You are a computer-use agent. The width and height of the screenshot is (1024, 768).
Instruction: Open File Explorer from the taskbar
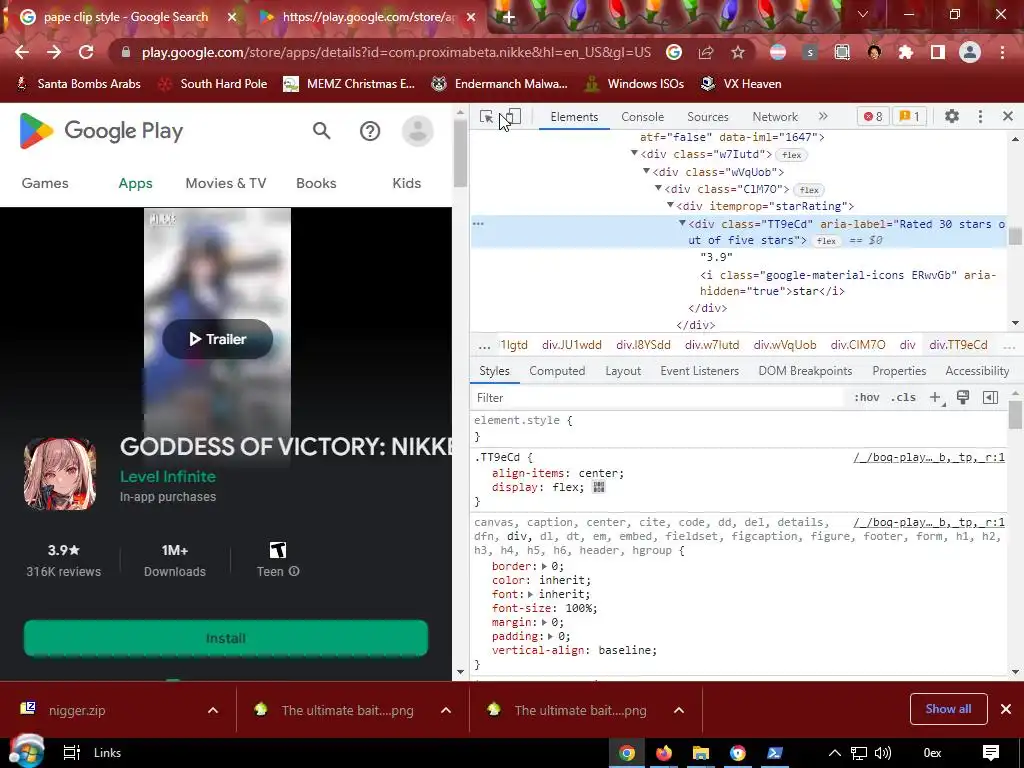pyautogui.click(x=701, y=753)
